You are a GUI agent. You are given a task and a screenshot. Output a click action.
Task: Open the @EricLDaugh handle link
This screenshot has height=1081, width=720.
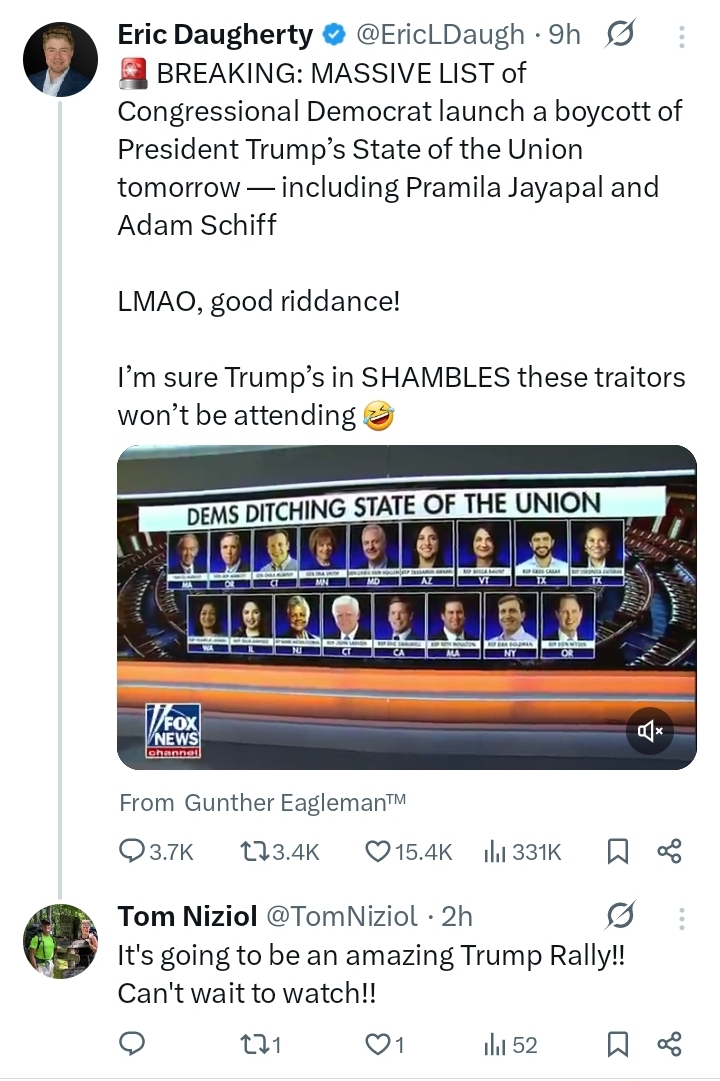click(x=440, y=35)
